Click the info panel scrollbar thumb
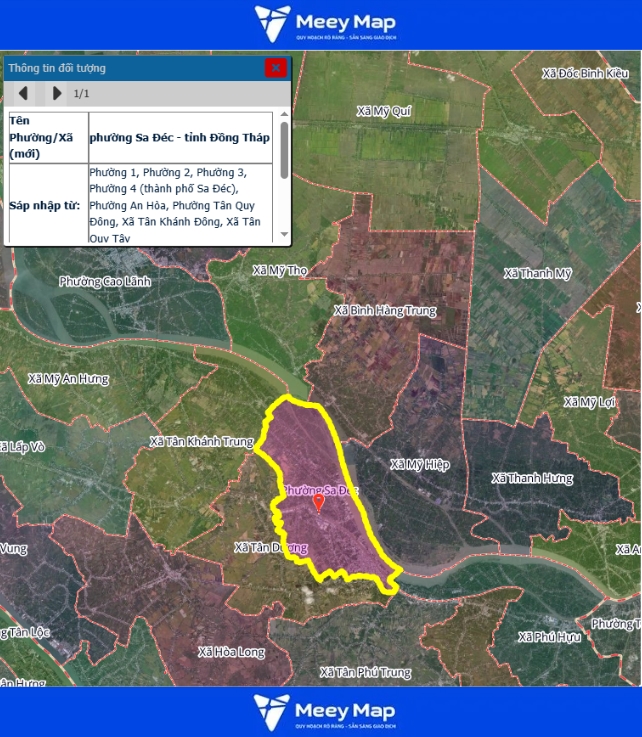The width and height of the screenshot is (642, 737). pos(284,150)
